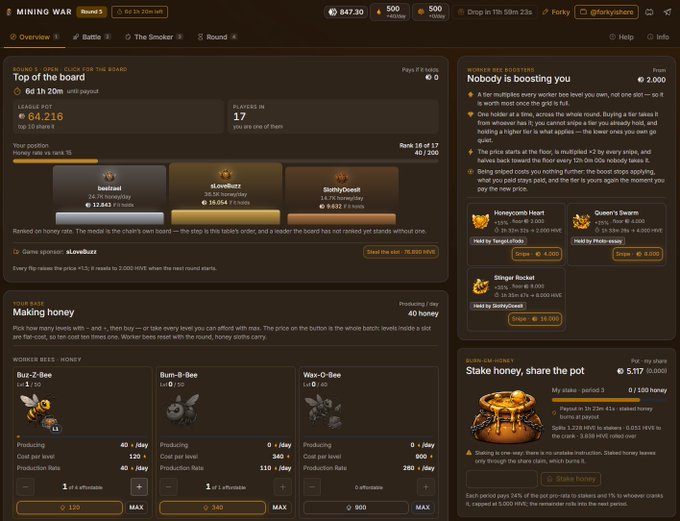This screenshot has height=521, width=680.
Task: Click the Players In 17 card
Action: 333,116
